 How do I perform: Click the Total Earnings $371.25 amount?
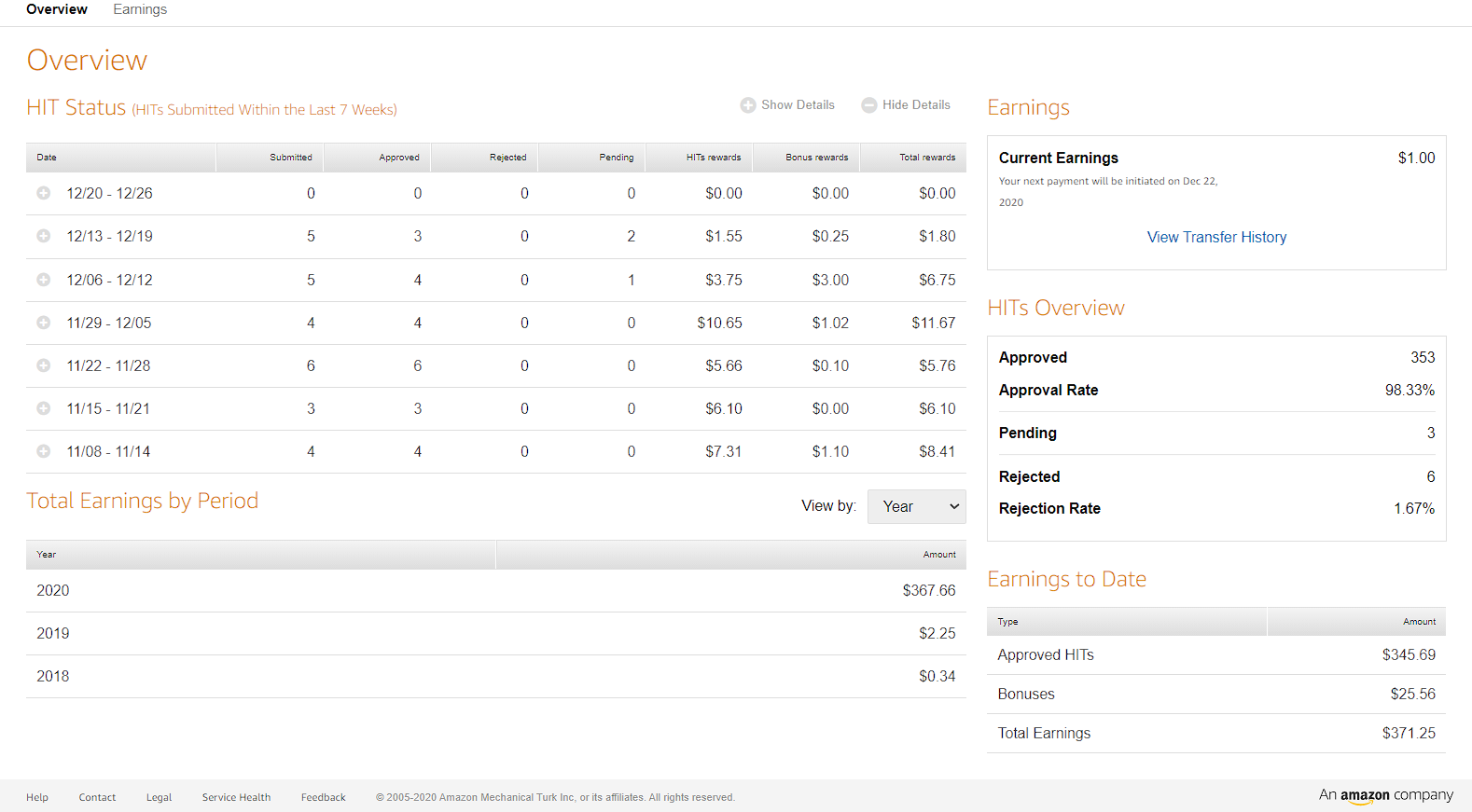pyautogui.click(x=1409, y=733)
